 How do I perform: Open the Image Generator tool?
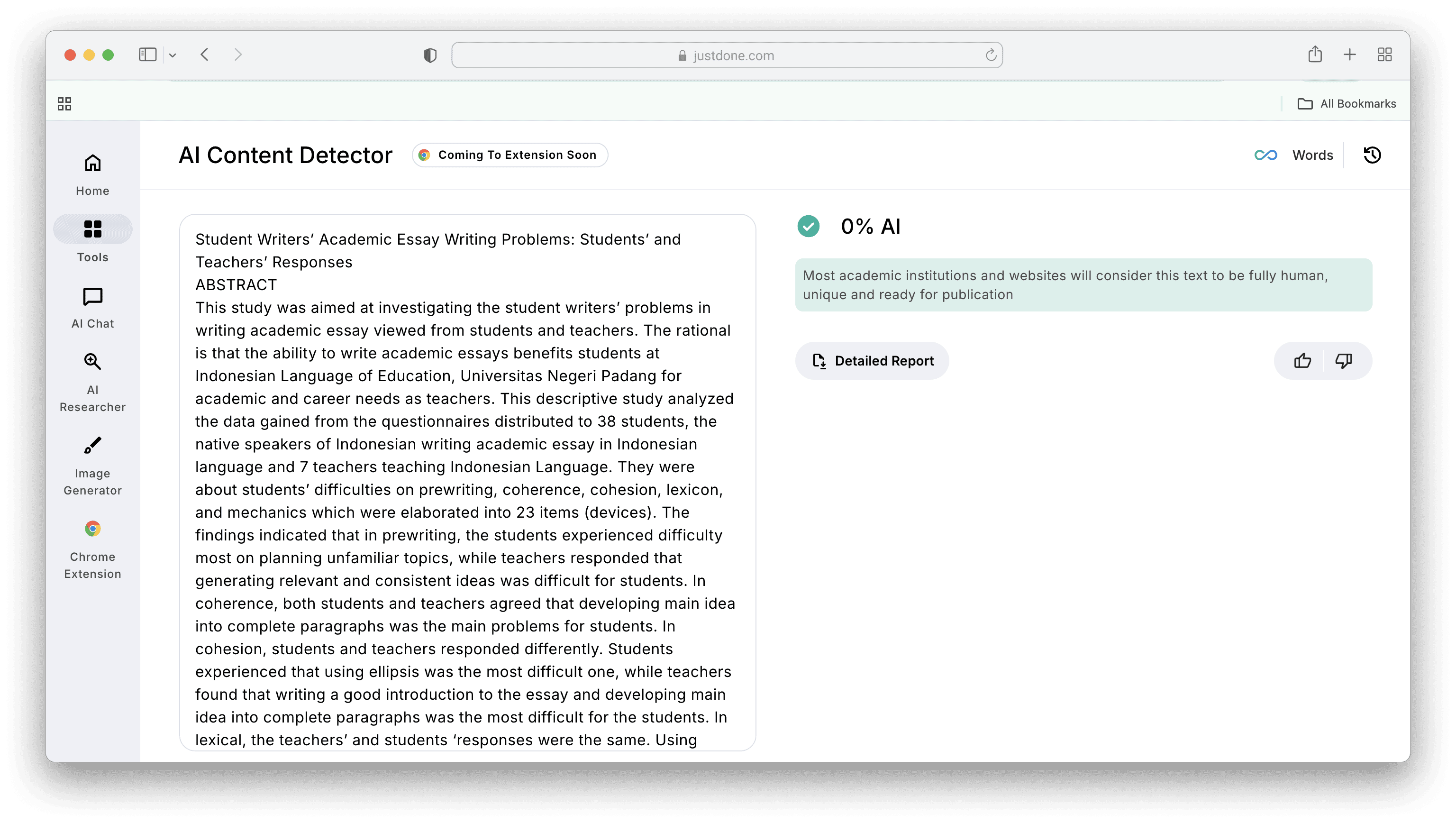93,466
